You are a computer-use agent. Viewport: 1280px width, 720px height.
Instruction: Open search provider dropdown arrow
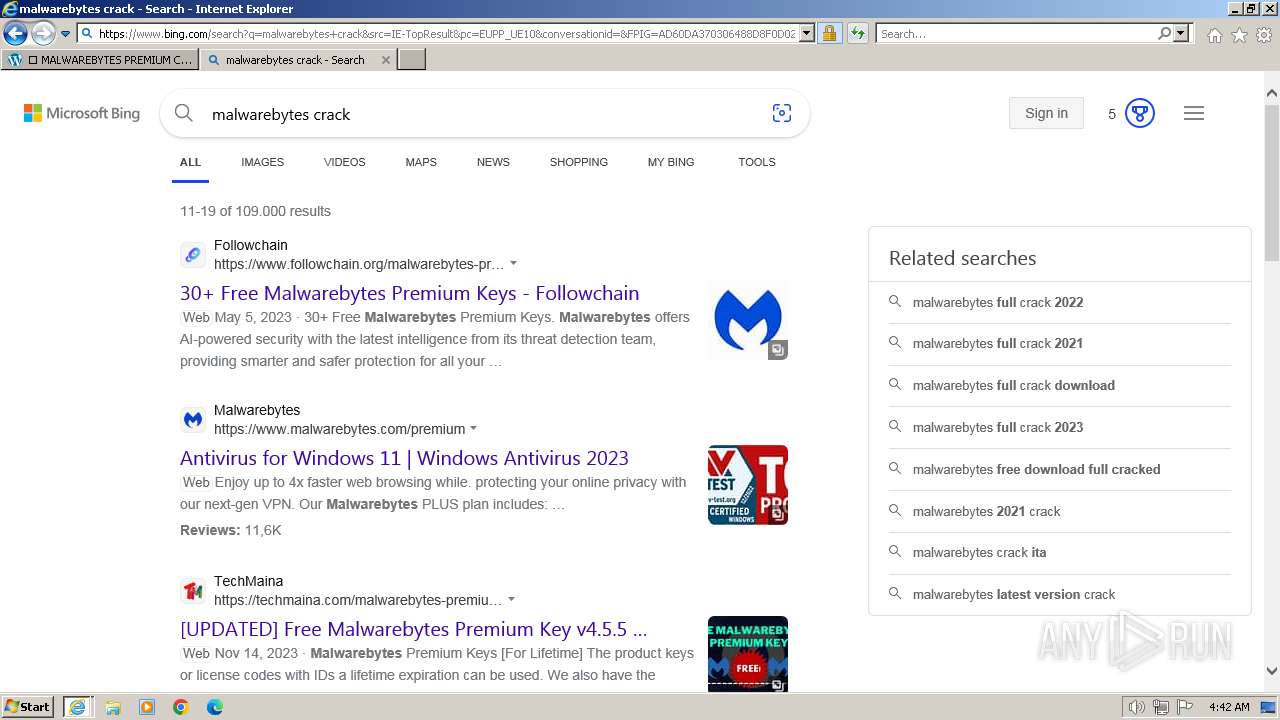tap(1182, 34)
